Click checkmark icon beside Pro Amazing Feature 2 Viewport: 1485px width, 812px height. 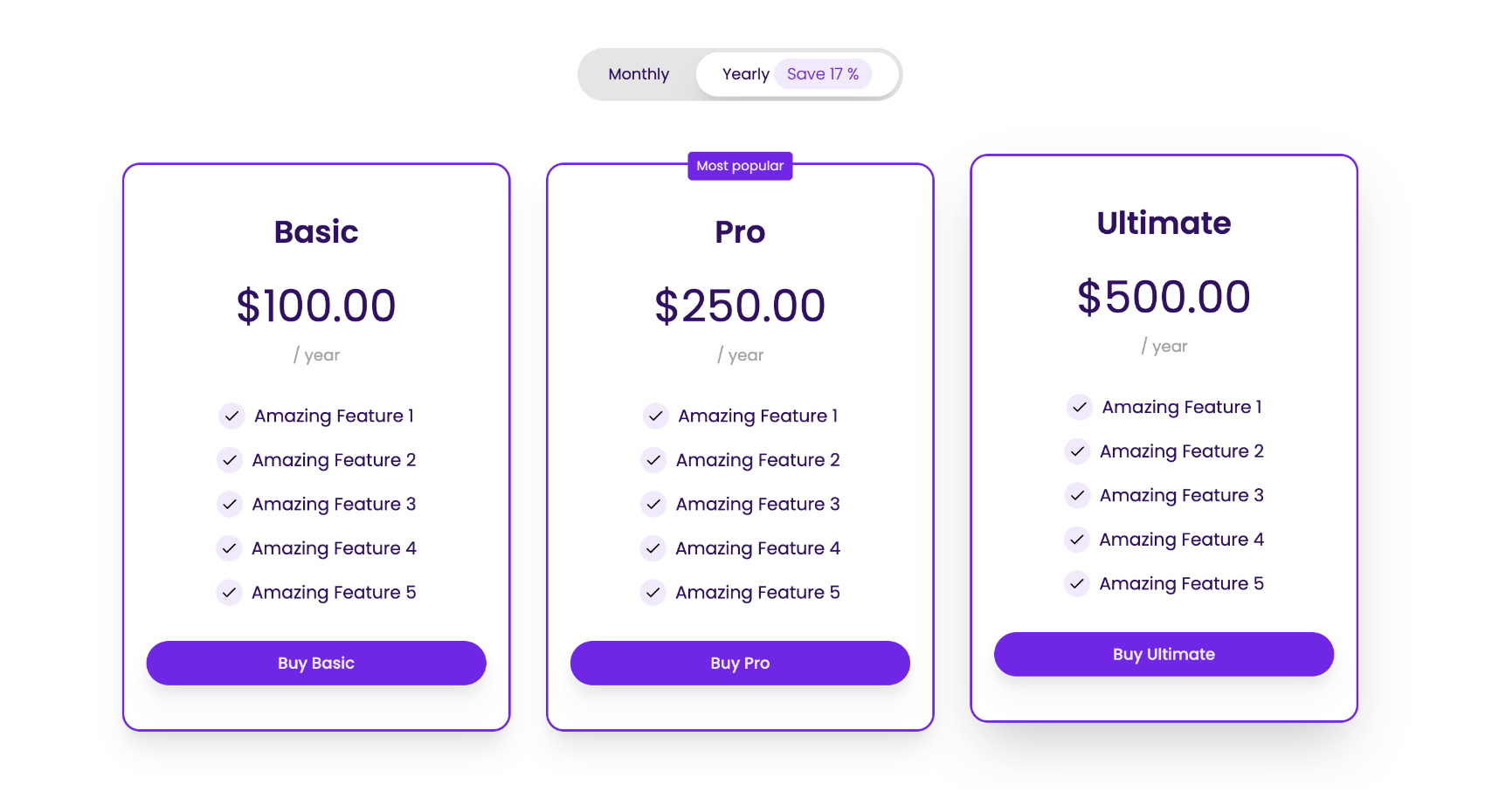click(653, 459)
